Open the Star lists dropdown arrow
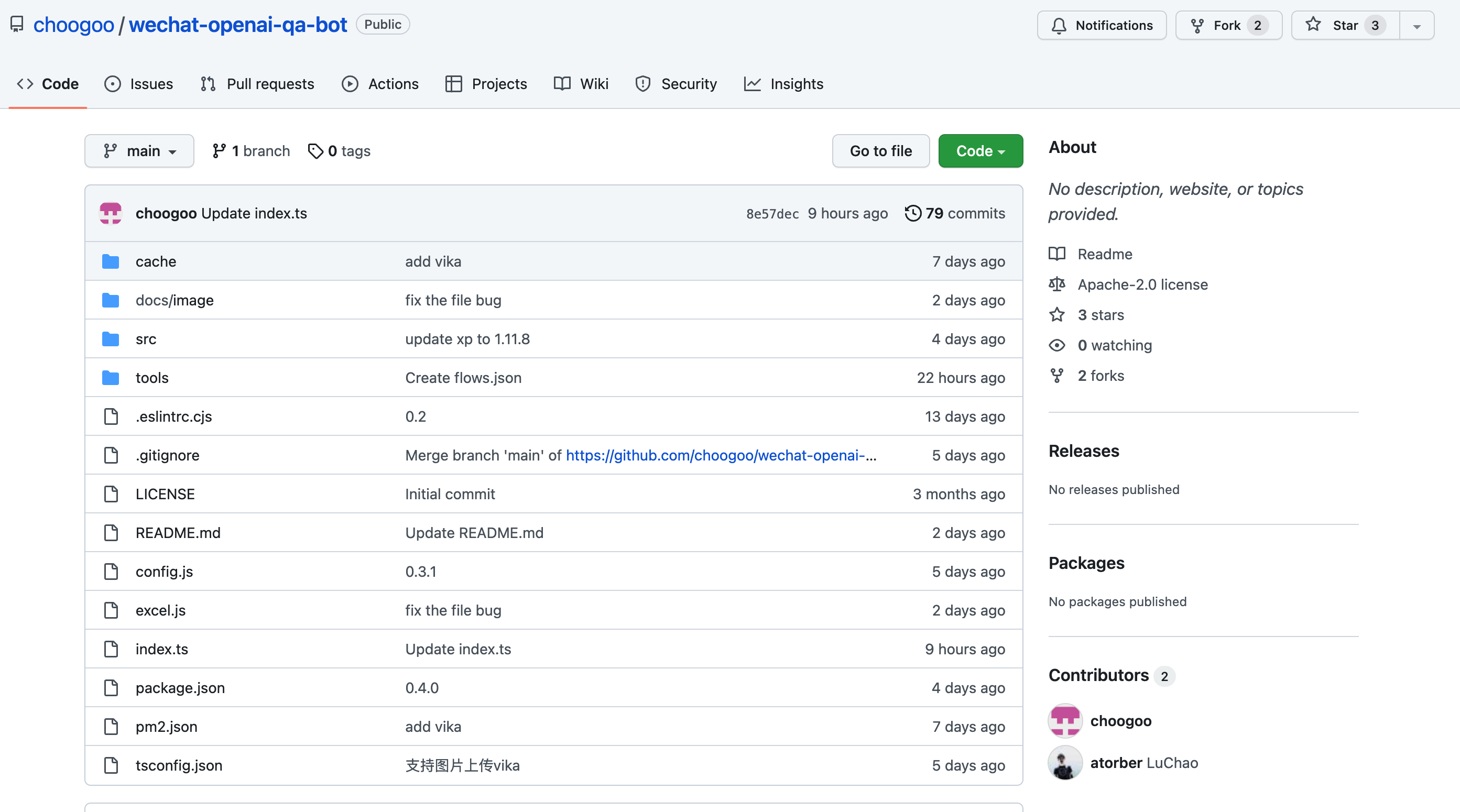1460x812 pixels. pos(1417,26)
